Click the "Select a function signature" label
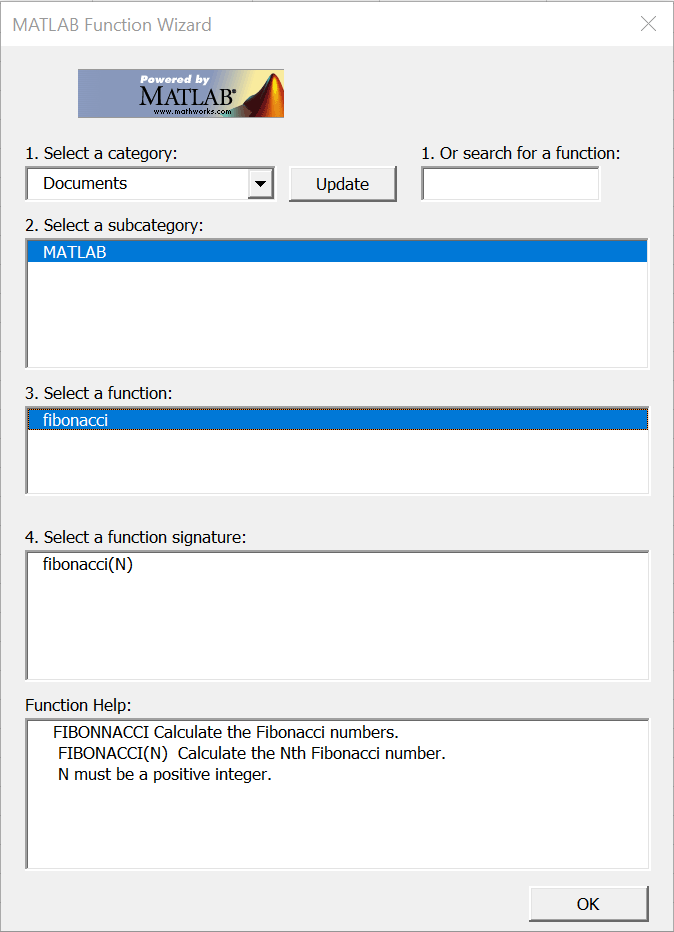This screenshot has width=674, height=932. point(136,538)
